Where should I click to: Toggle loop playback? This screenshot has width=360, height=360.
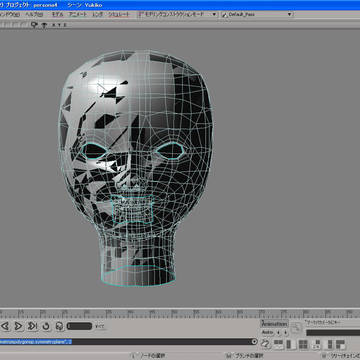(x=46, y=326)
